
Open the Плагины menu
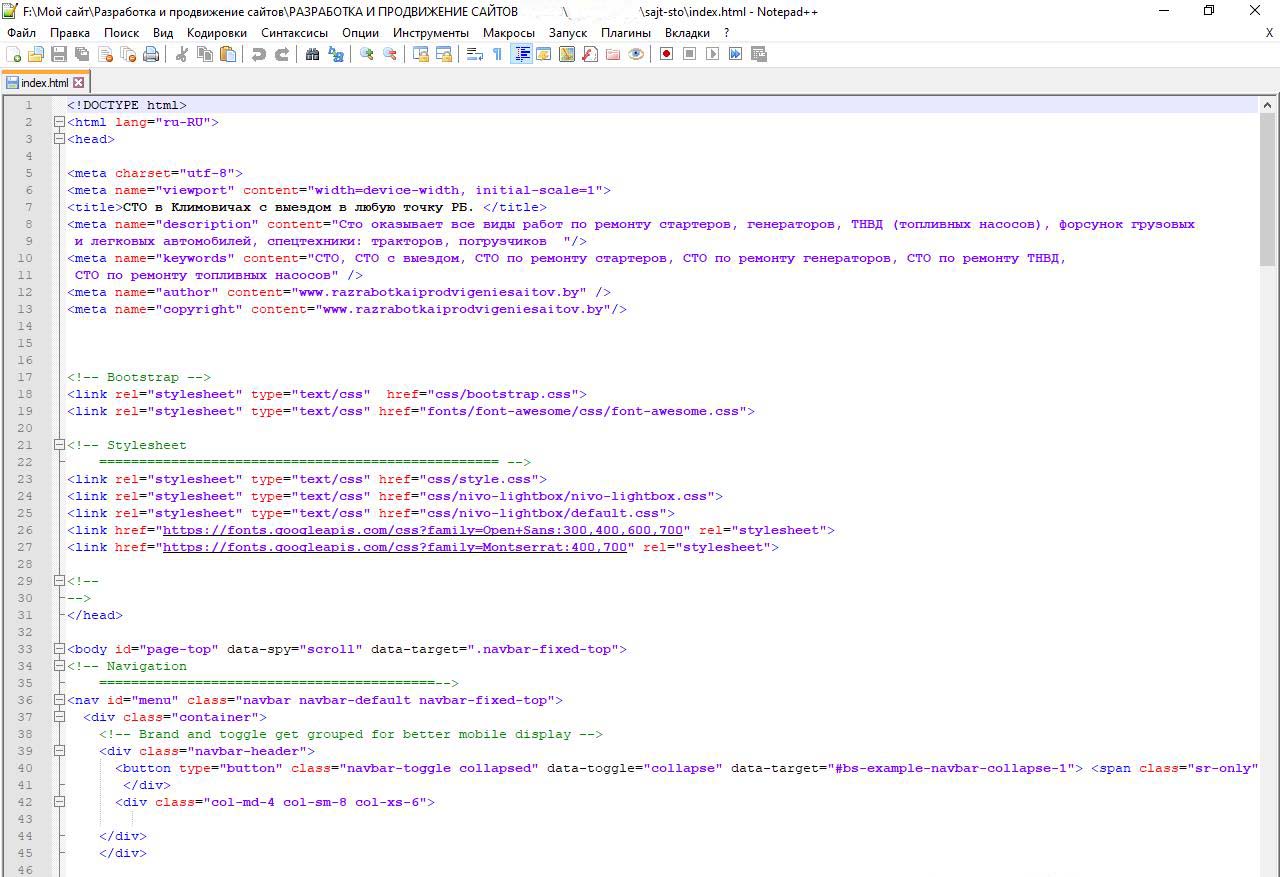pos(625,32)
